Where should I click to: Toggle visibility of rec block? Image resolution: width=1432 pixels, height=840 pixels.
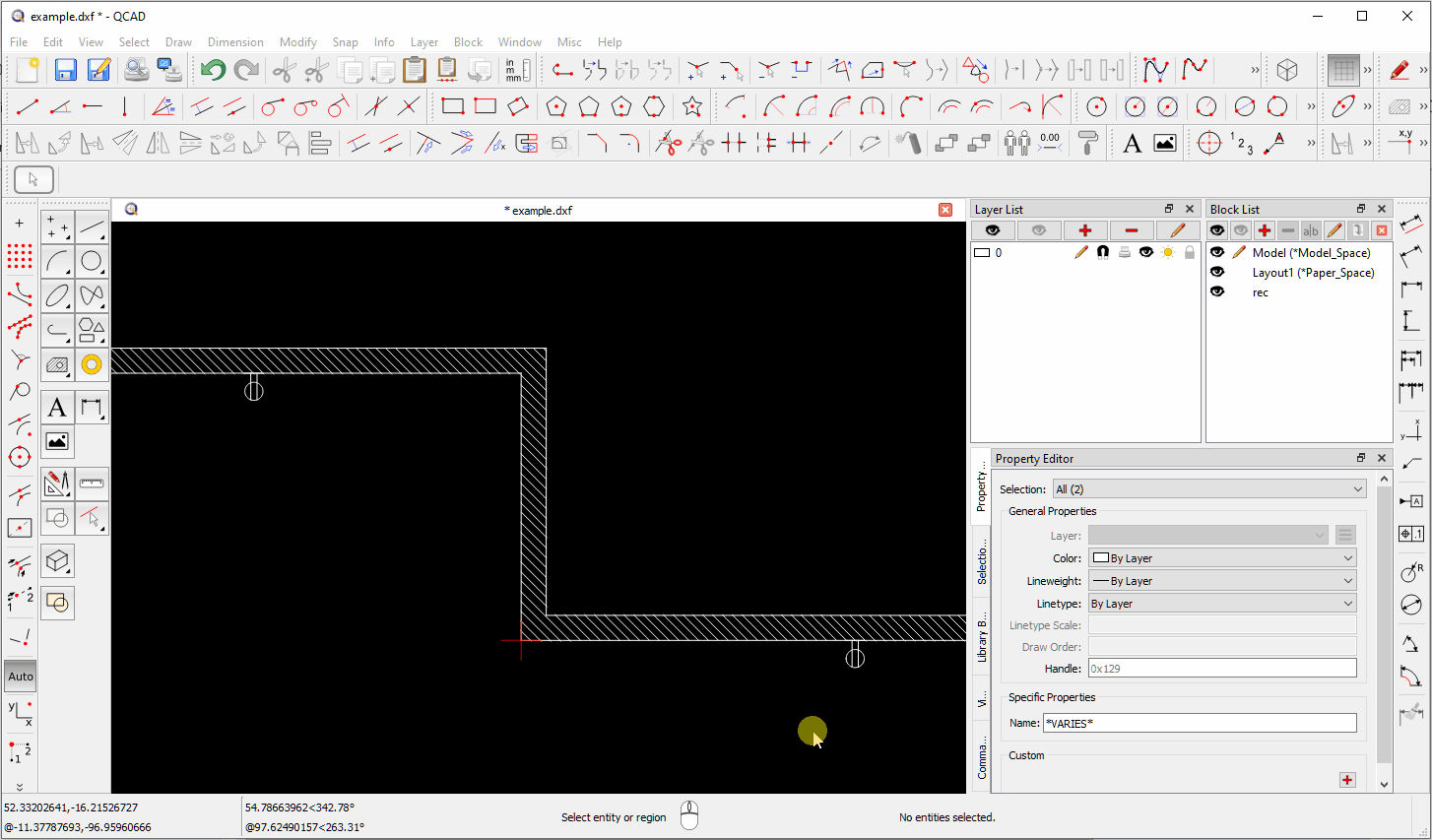coord(1217,292)
